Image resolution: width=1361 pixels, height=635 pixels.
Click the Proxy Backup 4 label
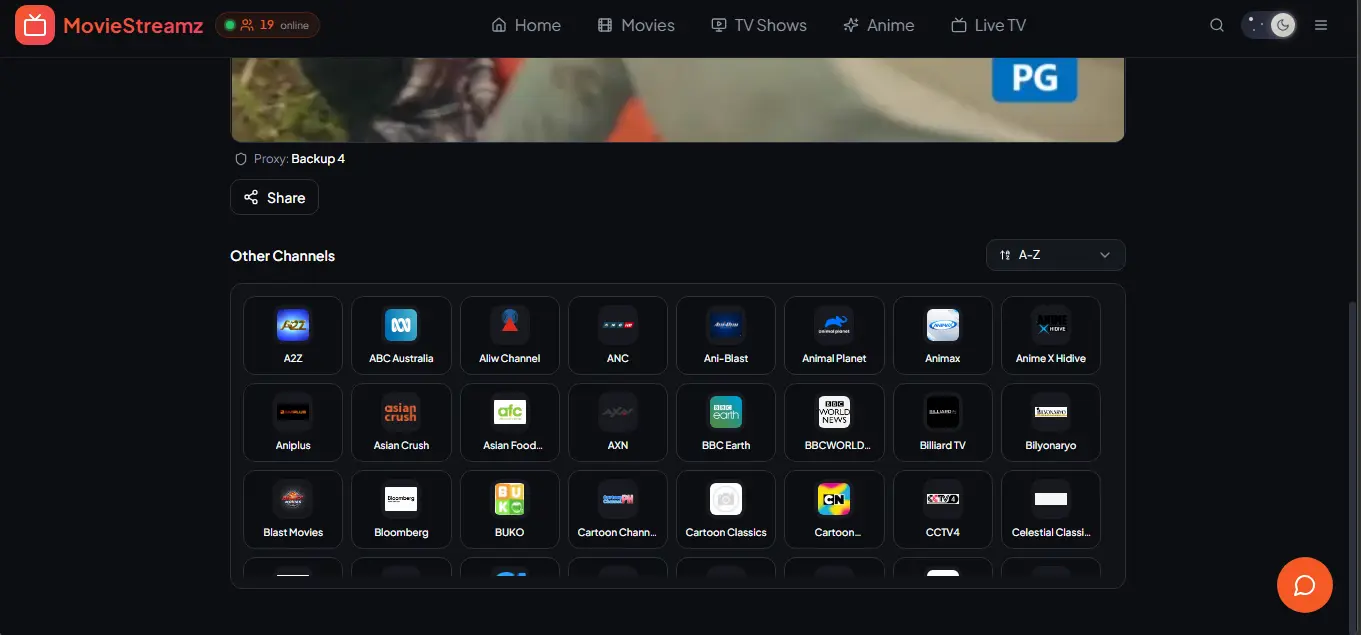(290, 159)
